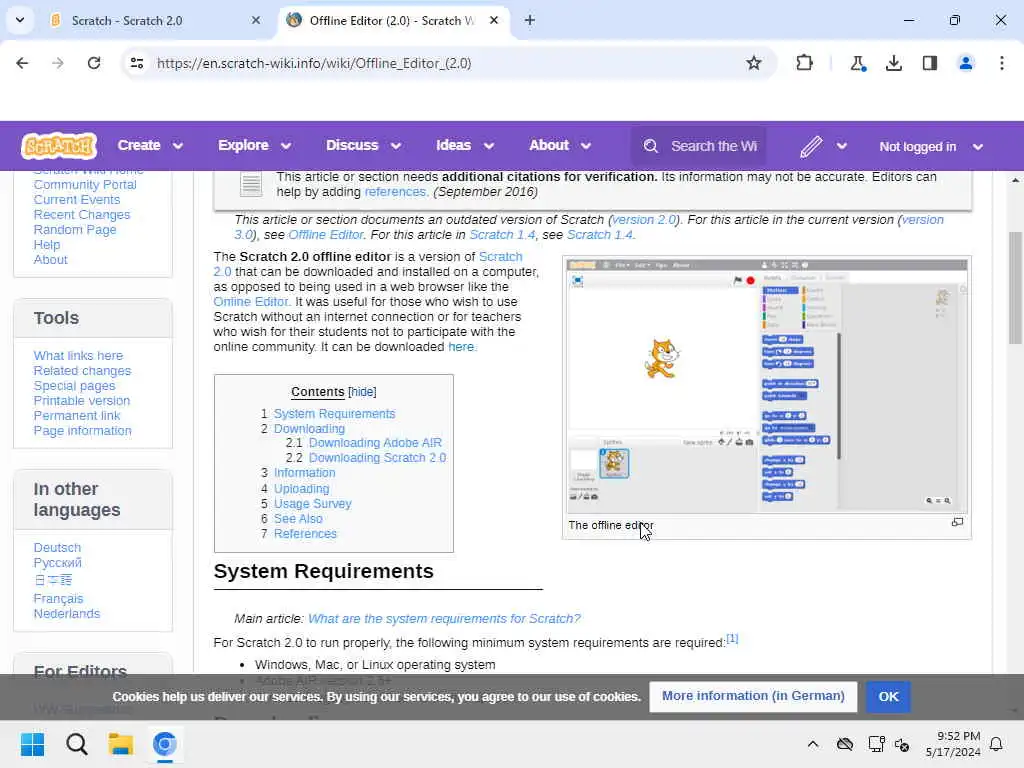This screenshot has height=768, width=1024.
Task: Click the muted volume icon in the system tray
Action: [903, 744]
